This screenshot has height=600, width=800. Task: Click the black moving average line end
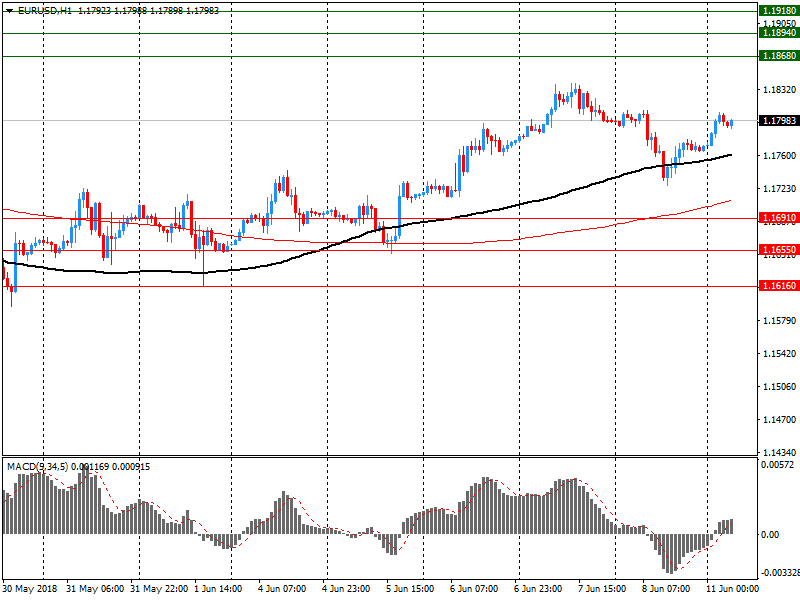click(x=731, y=155)
